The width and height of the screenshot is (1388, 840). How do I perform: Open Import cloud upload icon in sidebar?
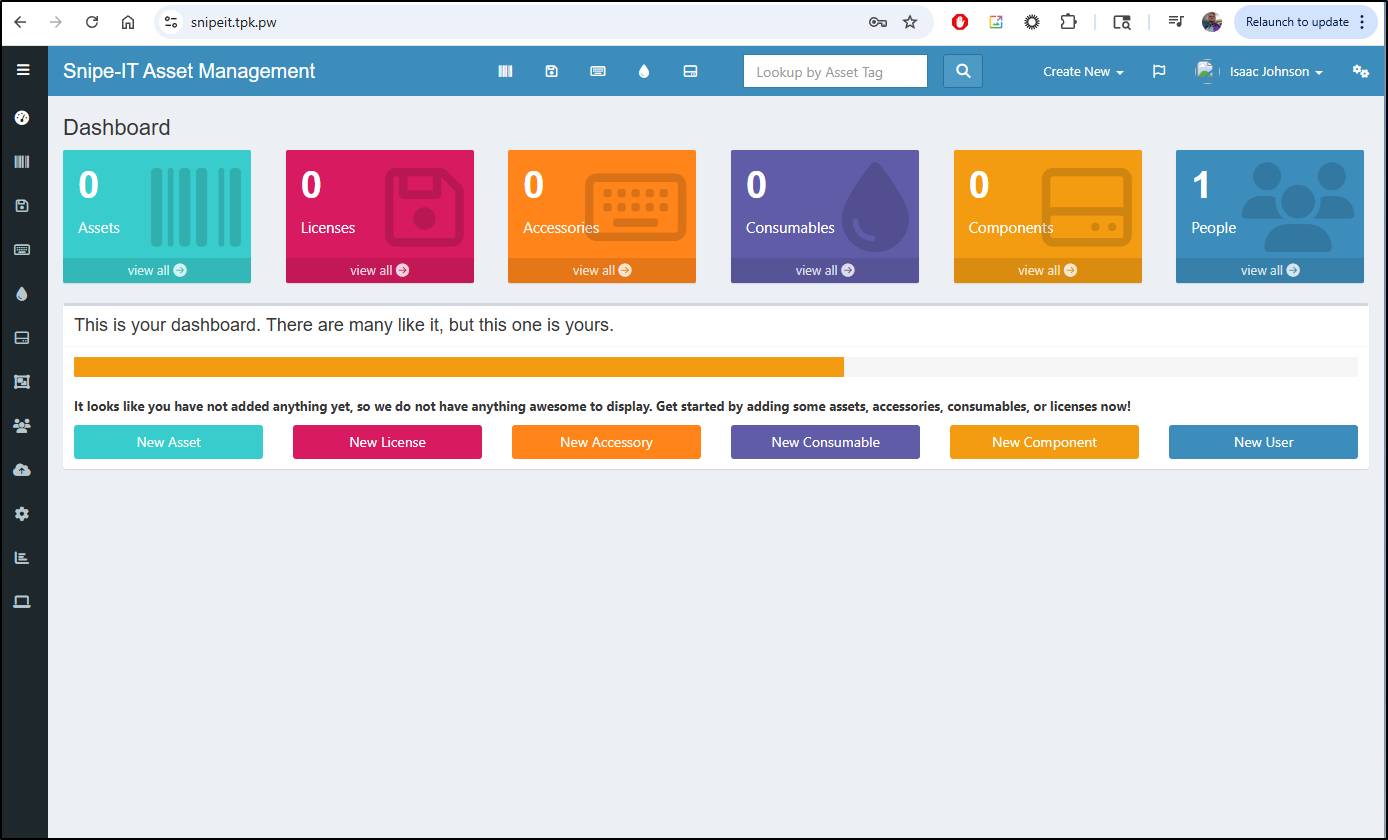(22, 470)
